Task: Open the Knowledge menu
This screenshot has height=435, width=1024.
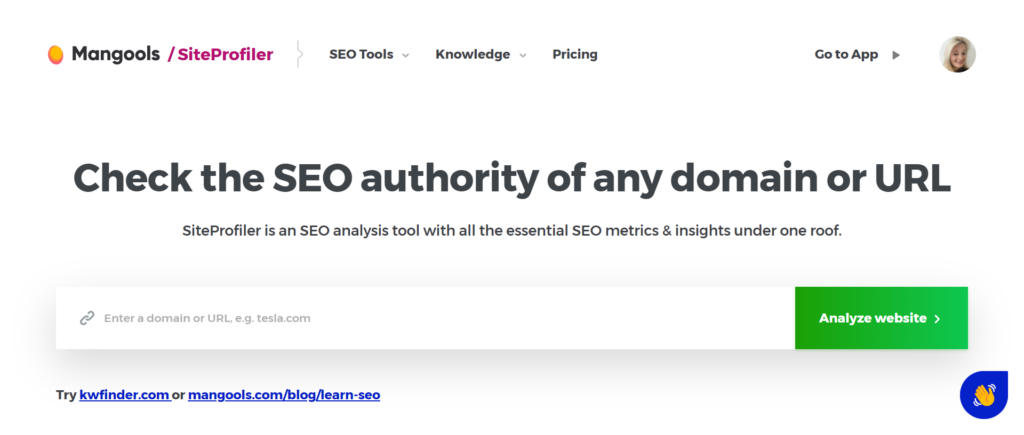Action: tap(473, 55)
